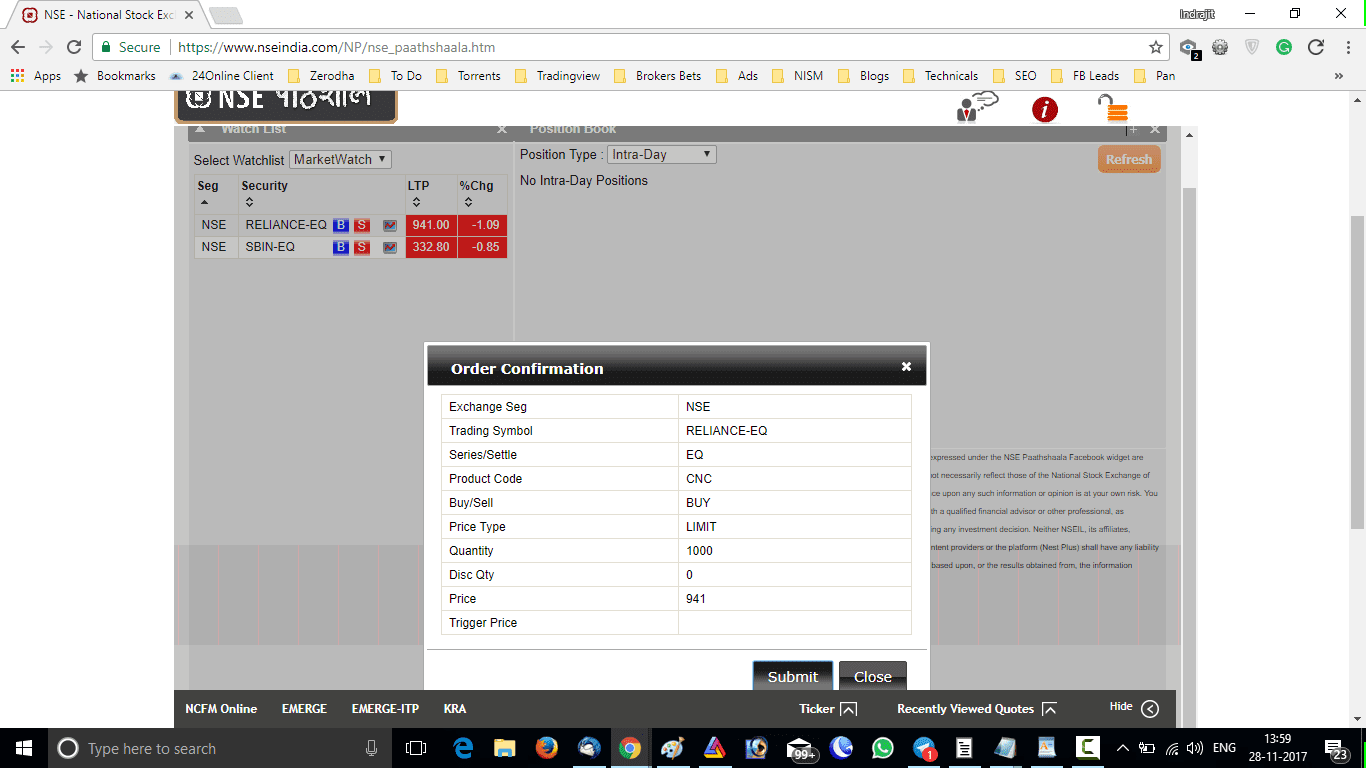
Task: Reload the page with the refresh icon
Action: click(73, 47)
